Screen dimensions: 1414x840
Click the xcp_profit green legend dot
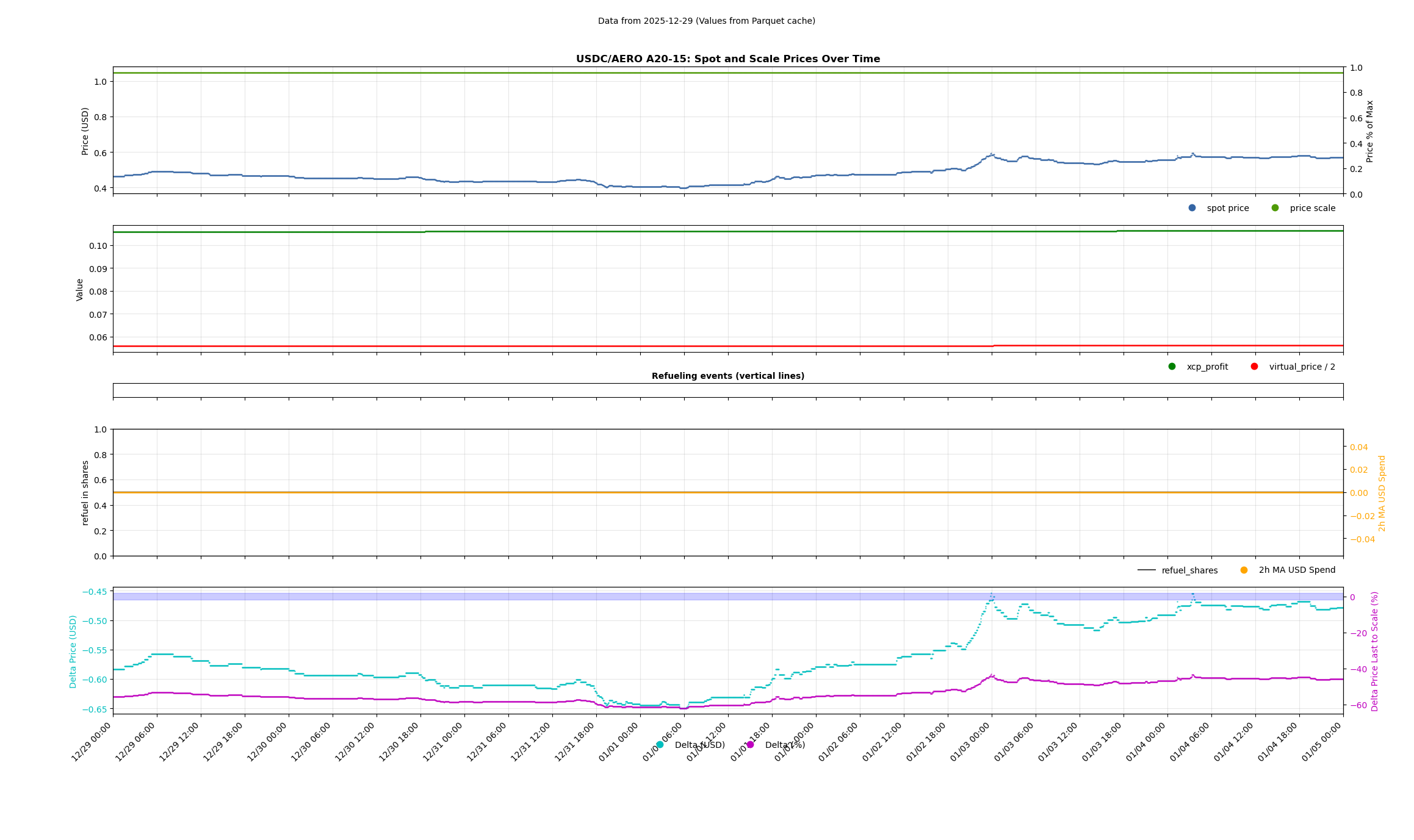point(1172,367)
